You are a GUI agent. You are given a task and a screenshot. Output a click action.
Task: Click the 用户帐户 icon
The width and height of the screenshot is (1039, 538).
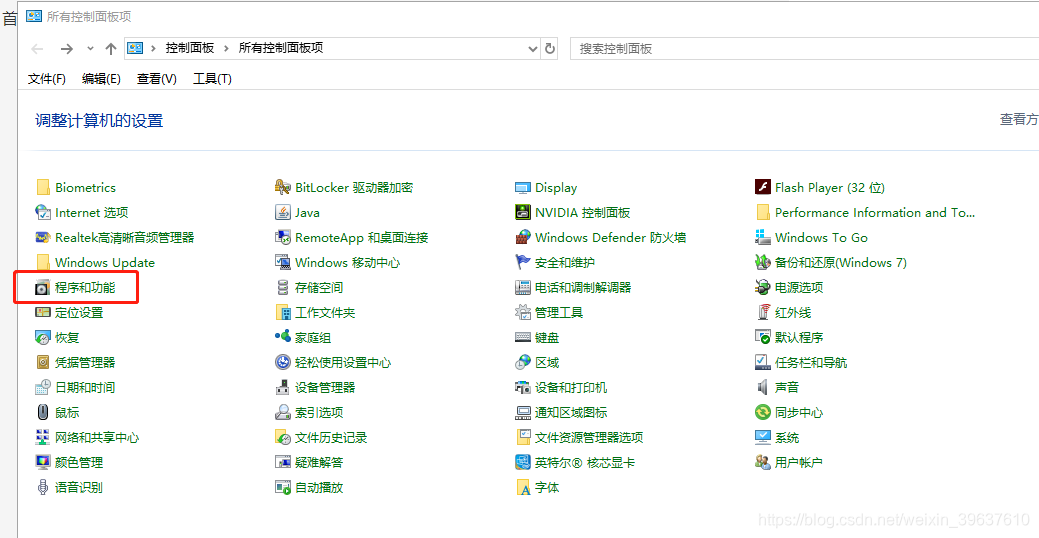[763, 462]
